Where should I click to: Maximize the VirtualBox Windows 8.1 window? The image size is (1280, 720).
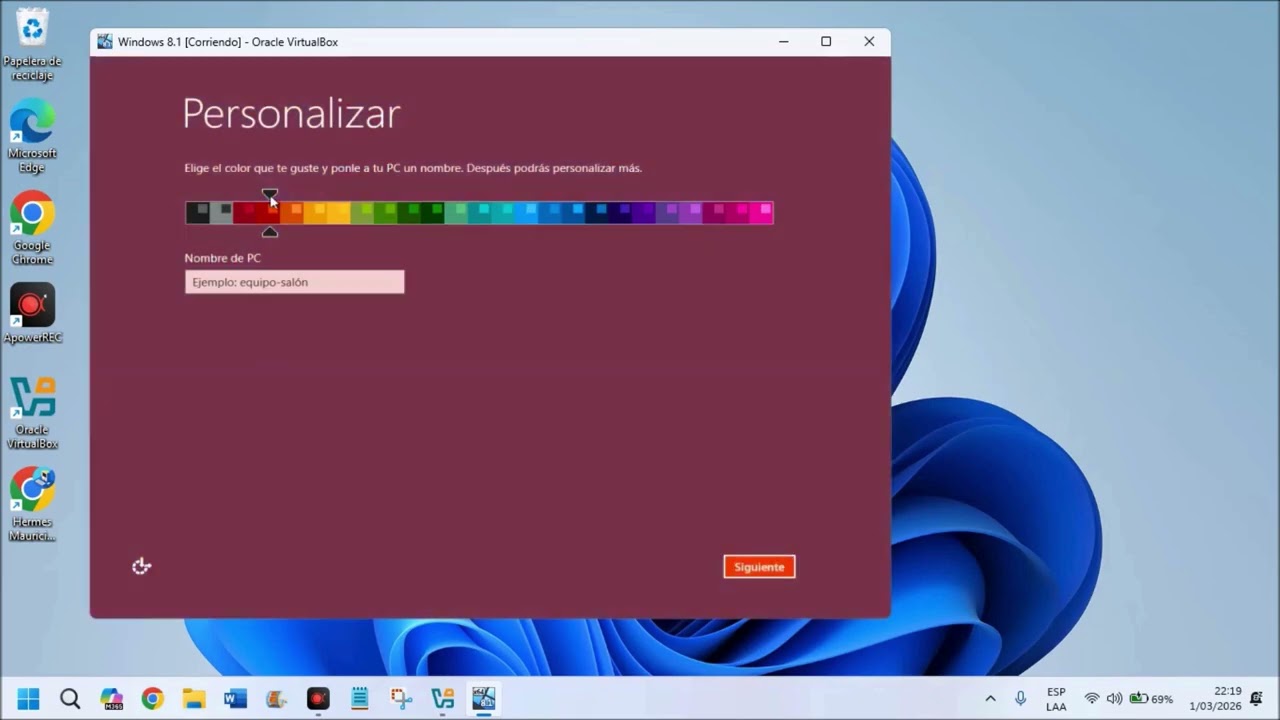coord(826,42)
